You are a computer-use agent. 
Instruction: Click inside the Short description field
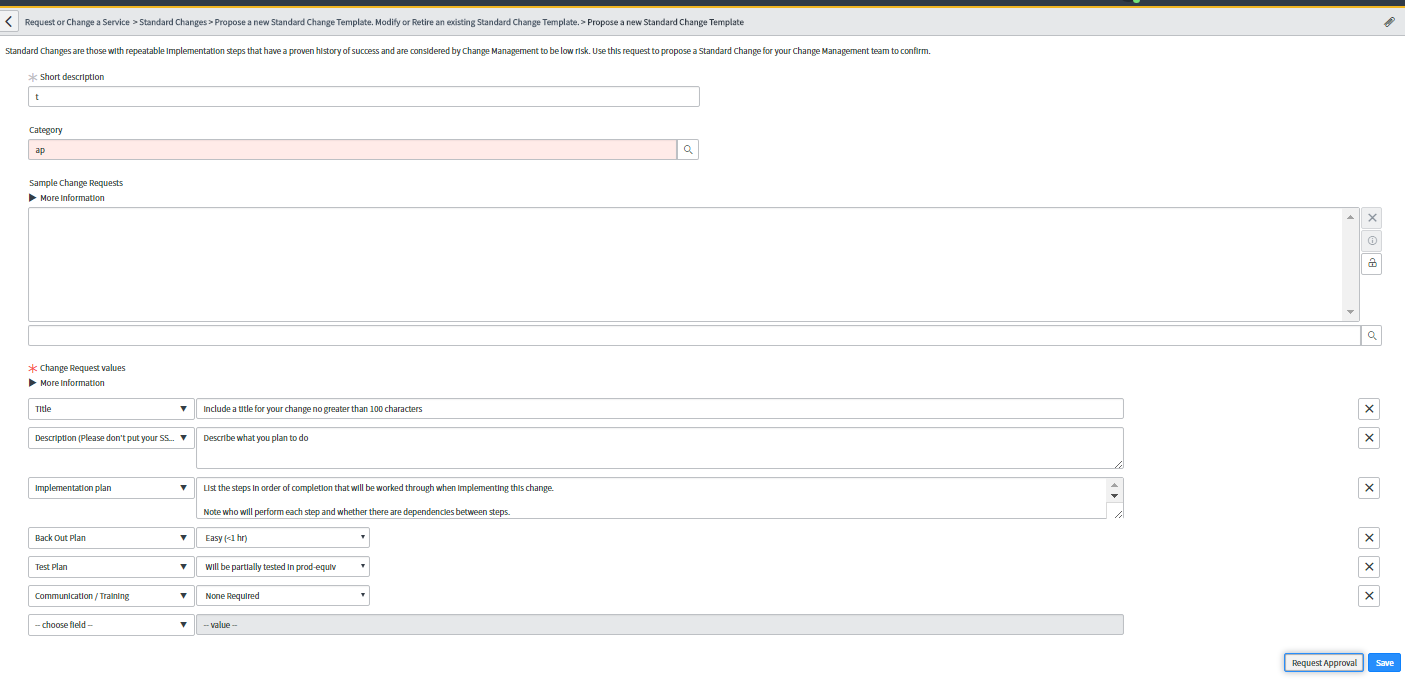tap(364, 96)
